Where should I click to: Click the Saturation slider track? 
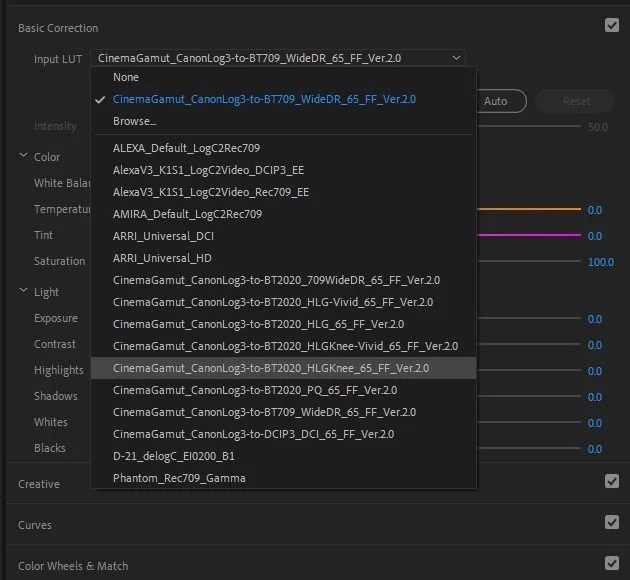click(529, 261)
